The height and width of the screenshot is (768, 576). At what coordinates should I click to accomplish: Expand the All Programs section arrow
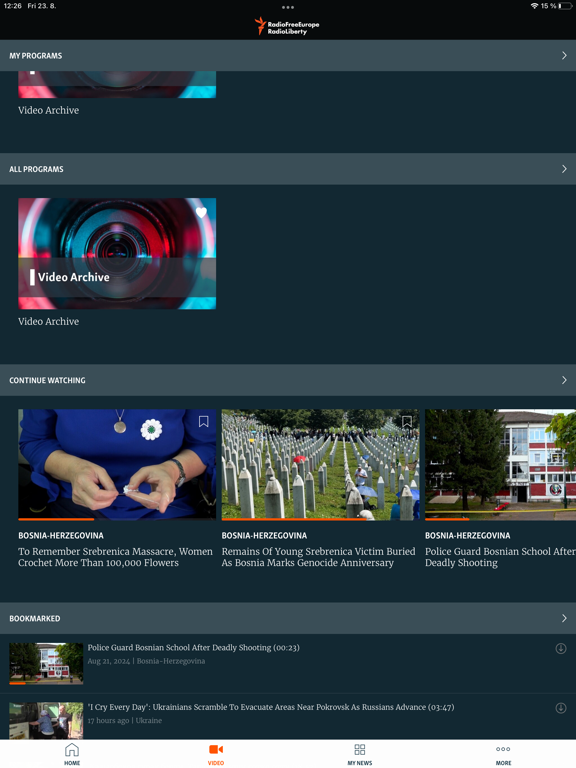564,168
